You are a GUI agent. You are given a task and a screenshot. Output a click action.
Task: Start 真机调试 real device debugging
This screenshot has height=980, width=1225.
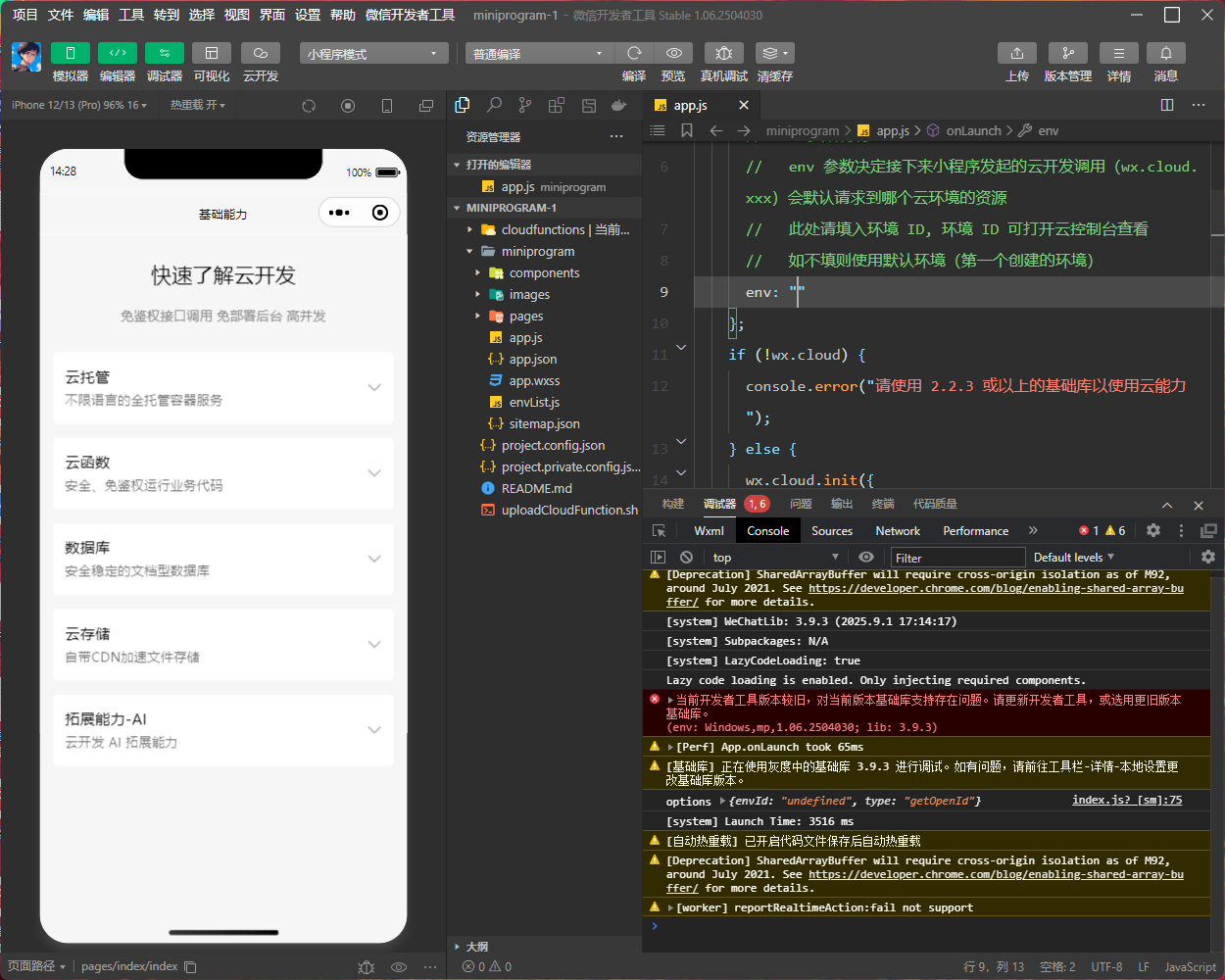723,53
